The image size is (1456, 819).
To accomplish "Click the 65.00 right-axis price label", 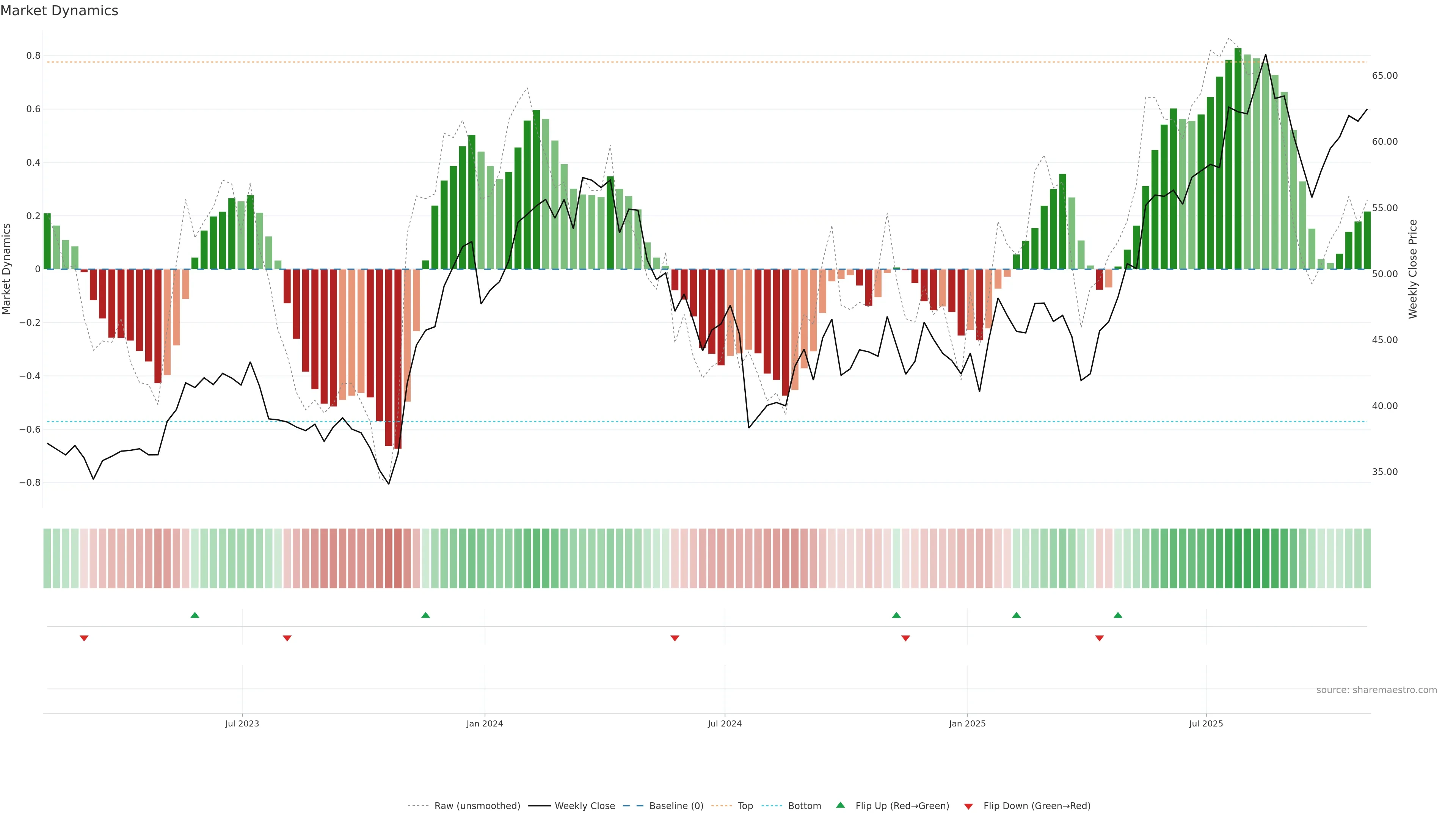I will point(1384,76).
